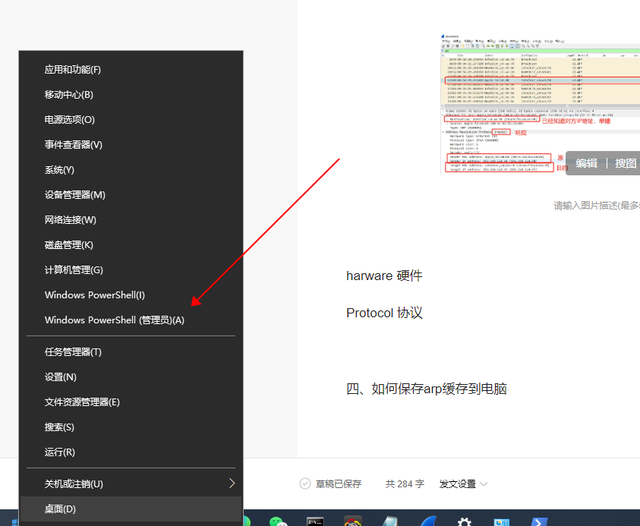Screen dimensions: 640x526
Task: Open the 运行(R) dialog entry
Action: [131, 452]
